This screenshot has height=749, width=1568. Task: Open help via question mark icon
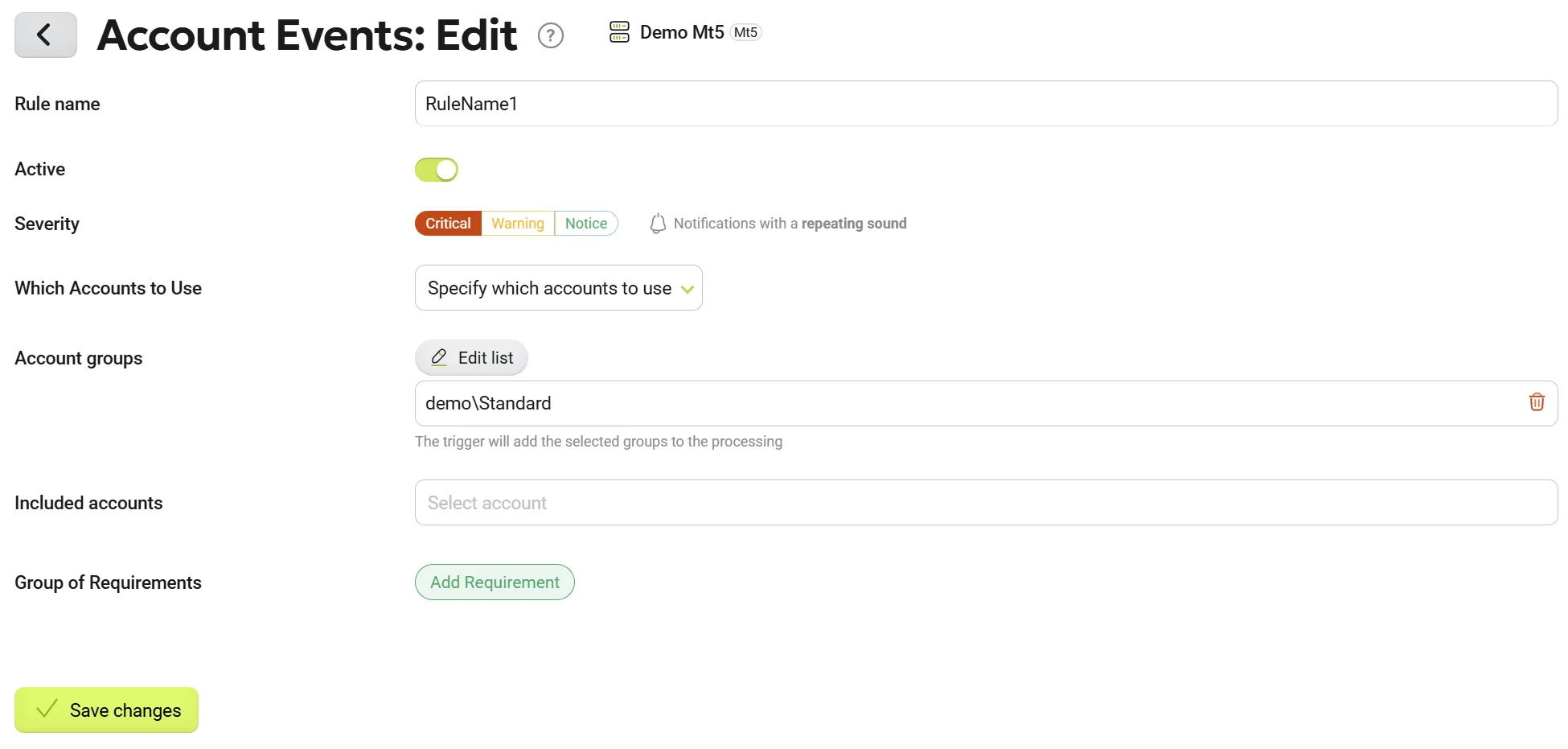(x=551, y=35)
